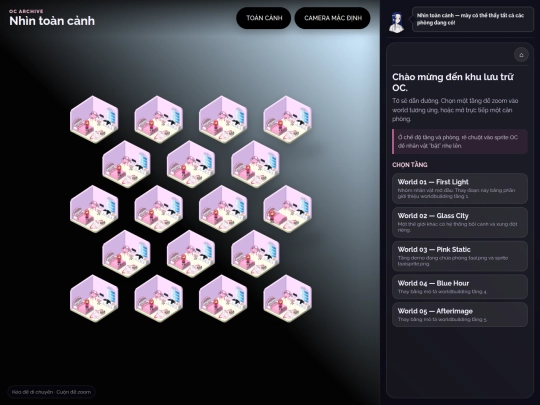This screenshot has height=405, width=540.
Task: Open the fourth room in the bottom row
Action: (288, 299)
